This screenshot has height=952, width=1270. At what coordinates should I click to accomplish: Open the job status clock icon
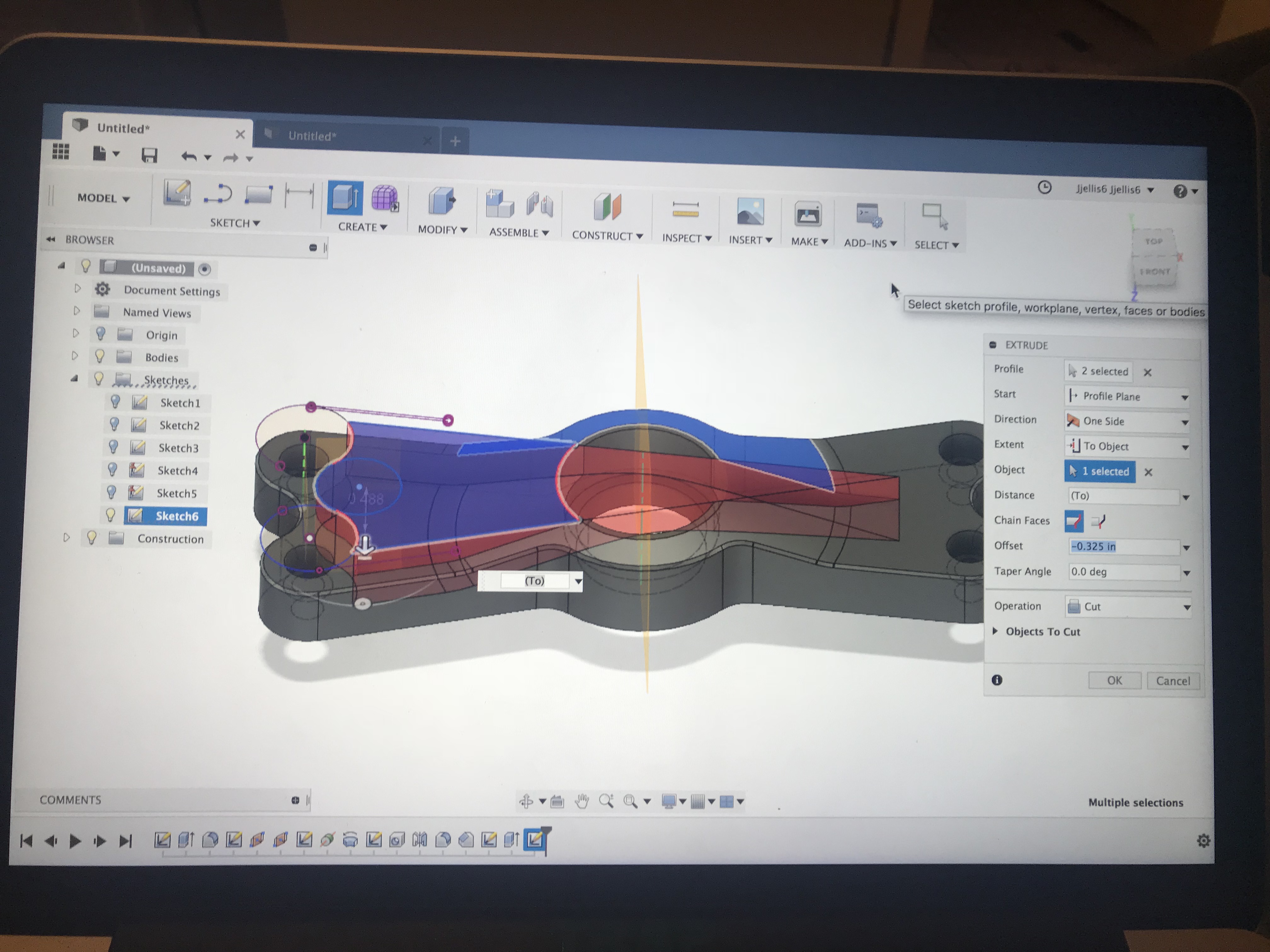1044,188
